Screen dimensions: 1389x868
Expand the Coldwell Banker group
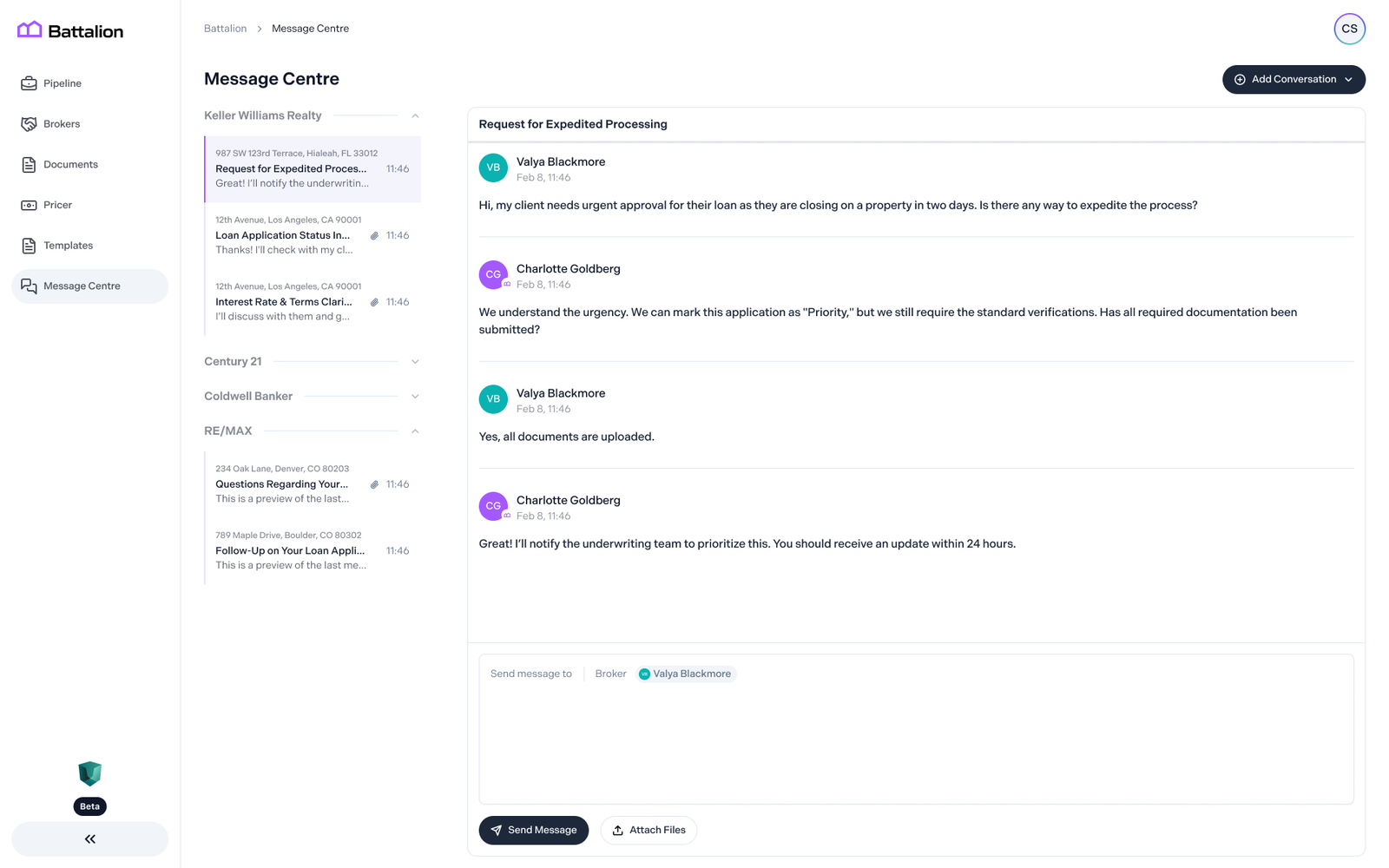[x=415, y=397]
